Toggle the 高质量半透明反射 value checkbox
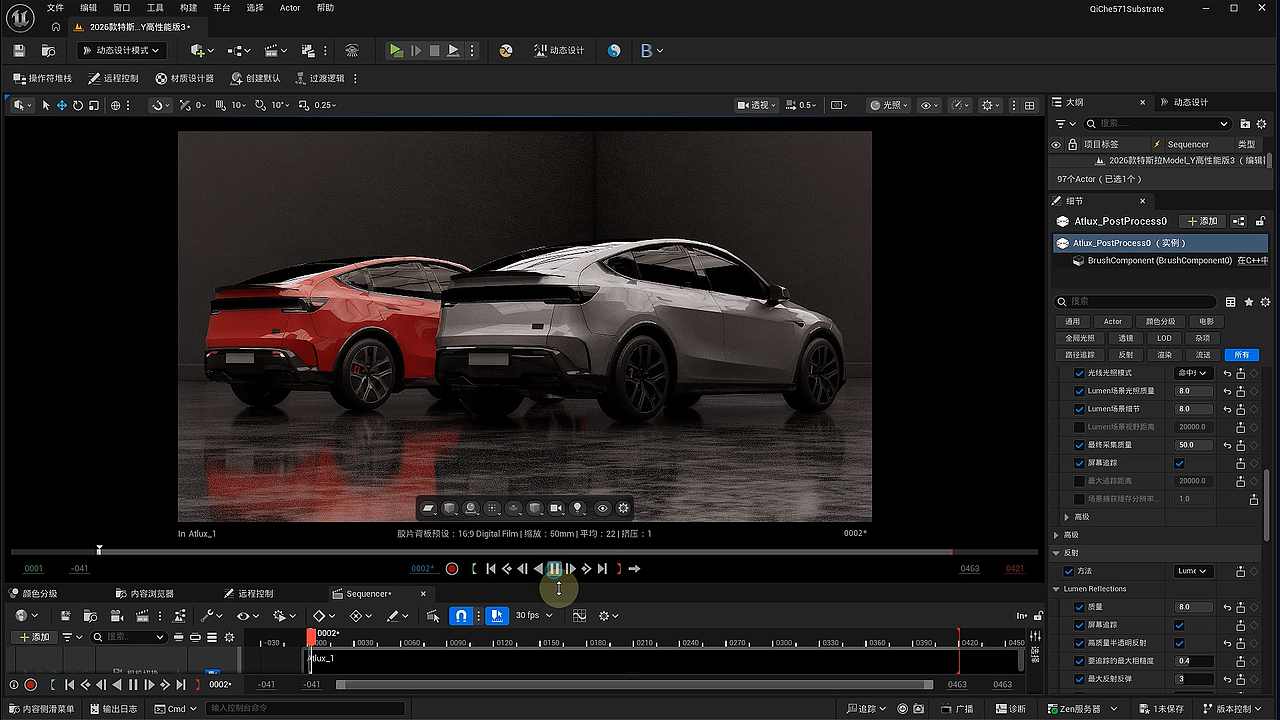The width and height of the screenshot is (1280, 720). pyautogui.click(x=1180, y=643)
